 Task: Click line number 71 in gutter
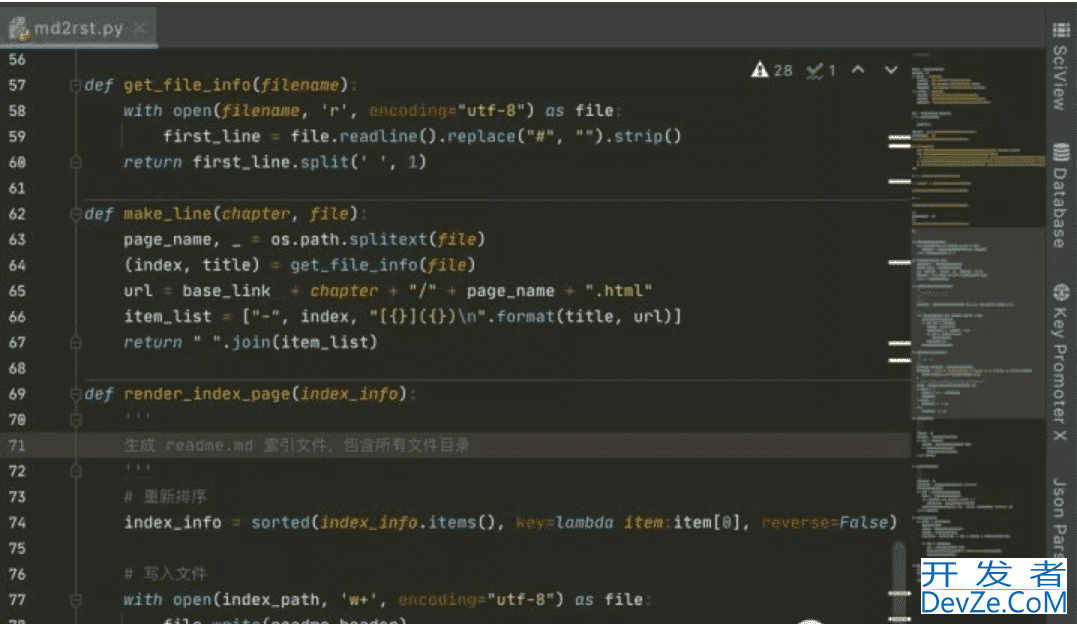click(x=17, y=445)
